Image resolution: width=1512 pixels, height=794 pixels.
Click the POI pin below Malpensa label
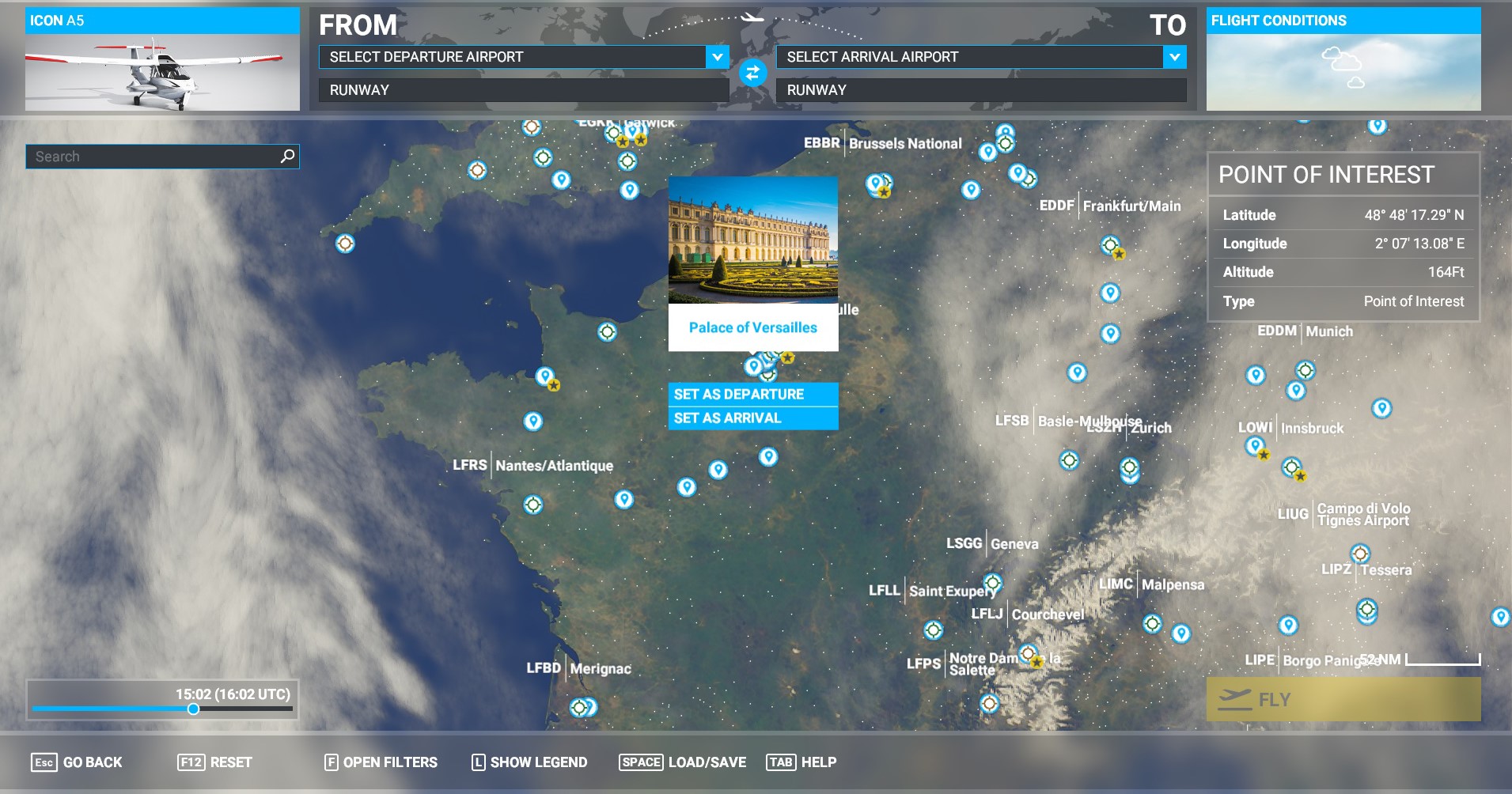[x=1180, y=633]
